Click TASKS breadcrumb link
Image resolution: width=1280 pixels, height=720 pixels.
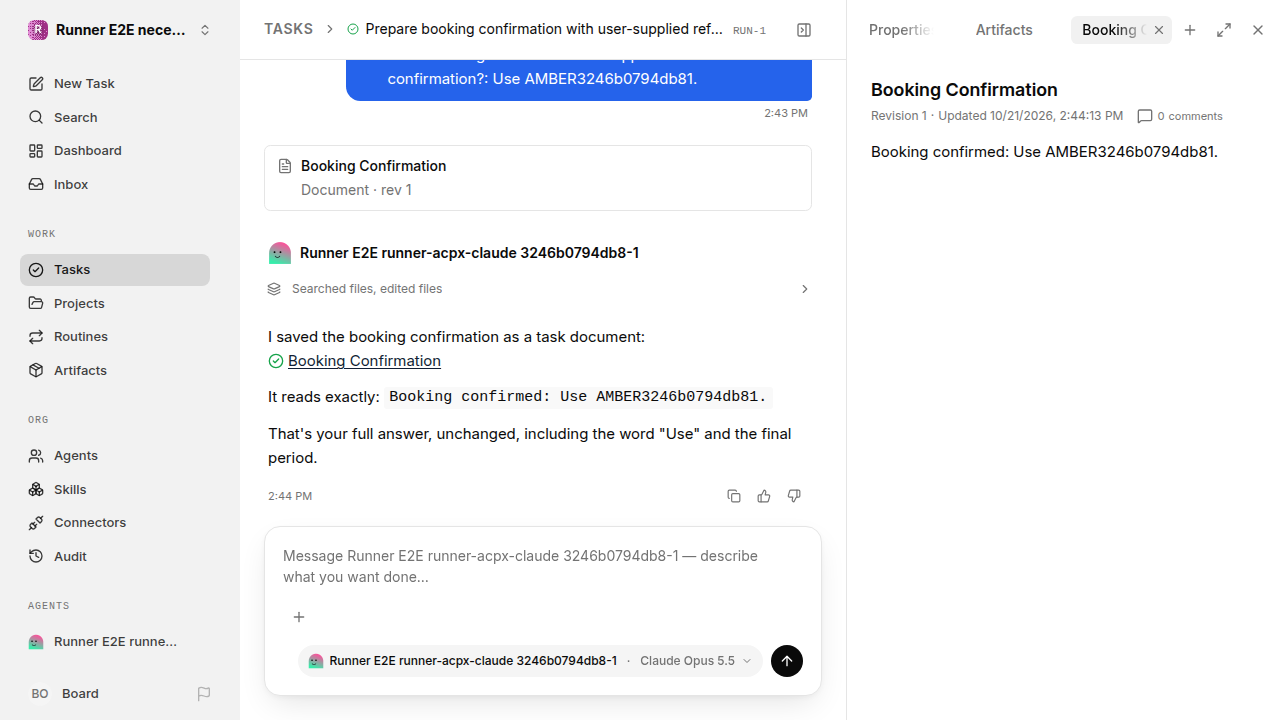coord(288,29)
